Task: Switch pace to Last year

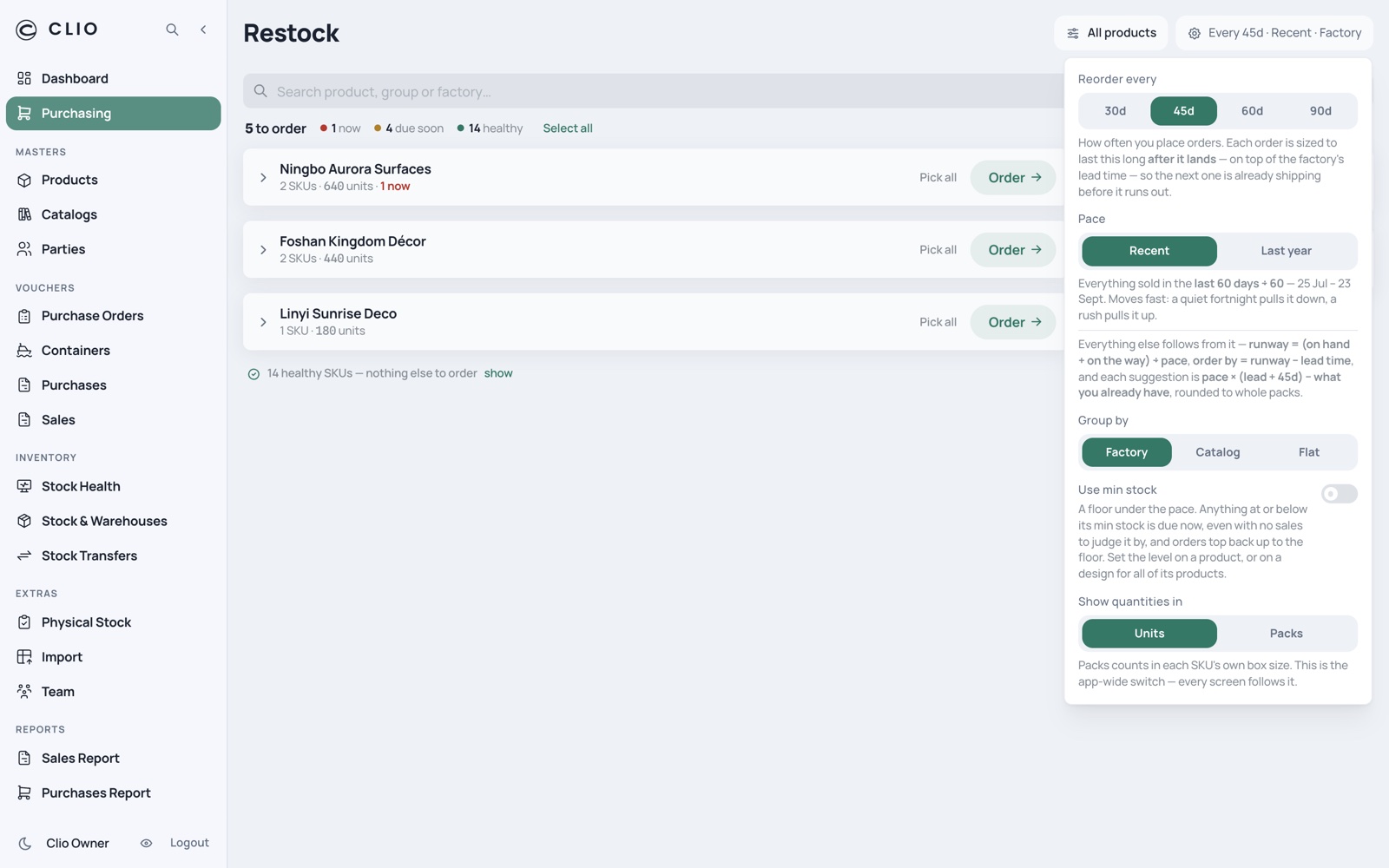Action: (1286, 251)
